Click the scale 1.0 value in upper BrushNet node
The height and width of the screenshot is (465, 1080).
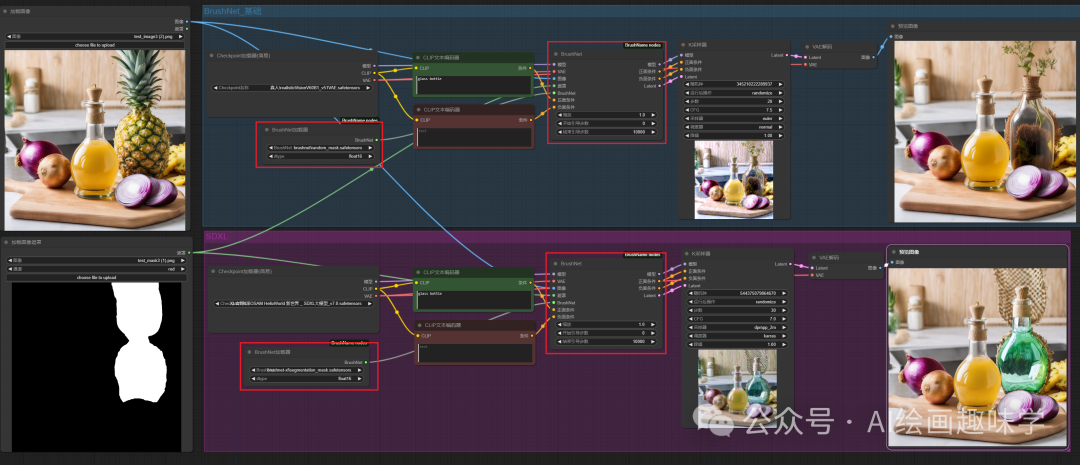pos(641,114)
